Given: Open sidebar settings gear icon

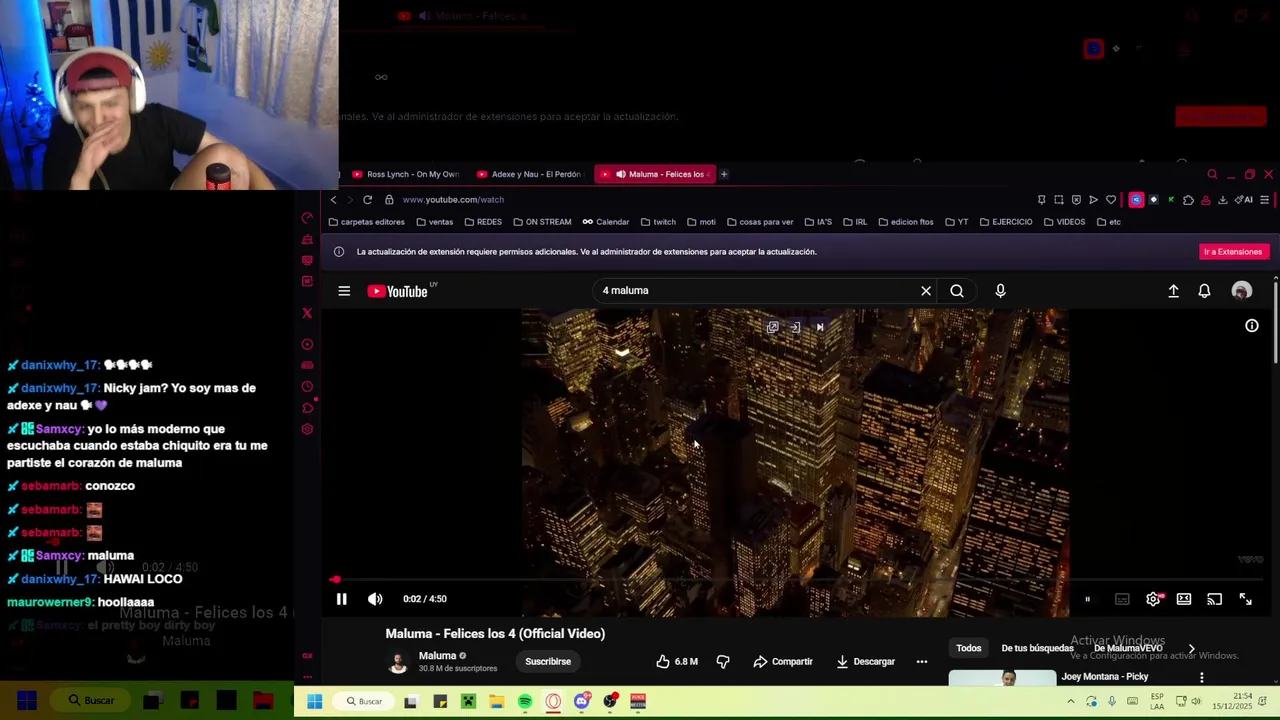Looking at the screenshot, I should click(x=307, y=429).
